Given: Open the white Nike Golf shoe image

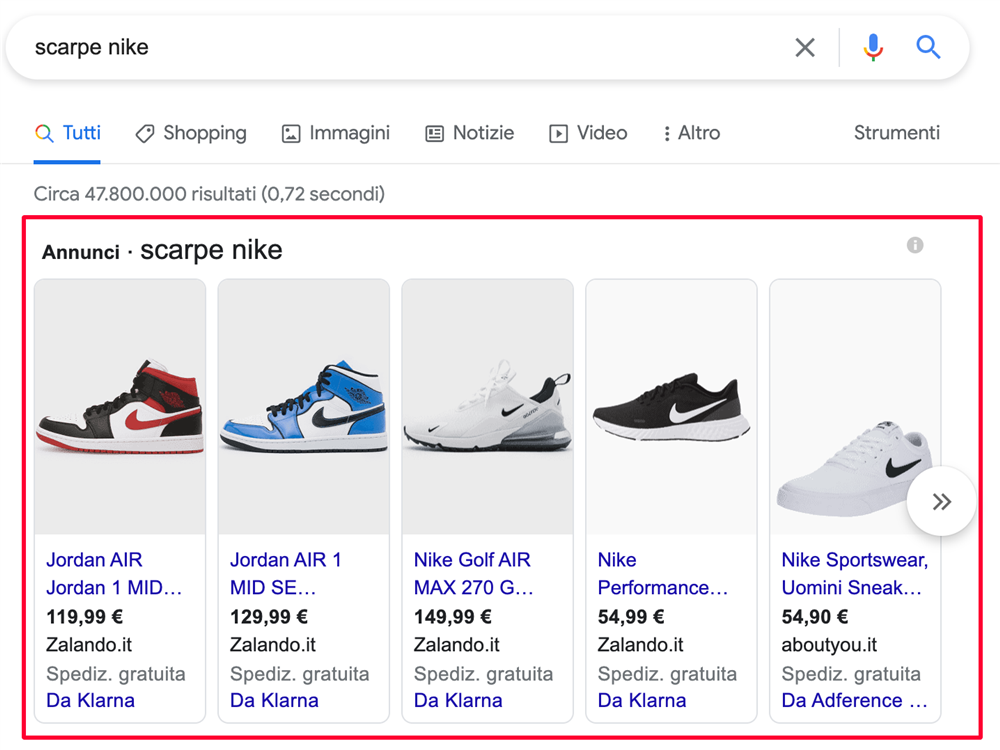Looking at the screenshot, I should (487, 407).
